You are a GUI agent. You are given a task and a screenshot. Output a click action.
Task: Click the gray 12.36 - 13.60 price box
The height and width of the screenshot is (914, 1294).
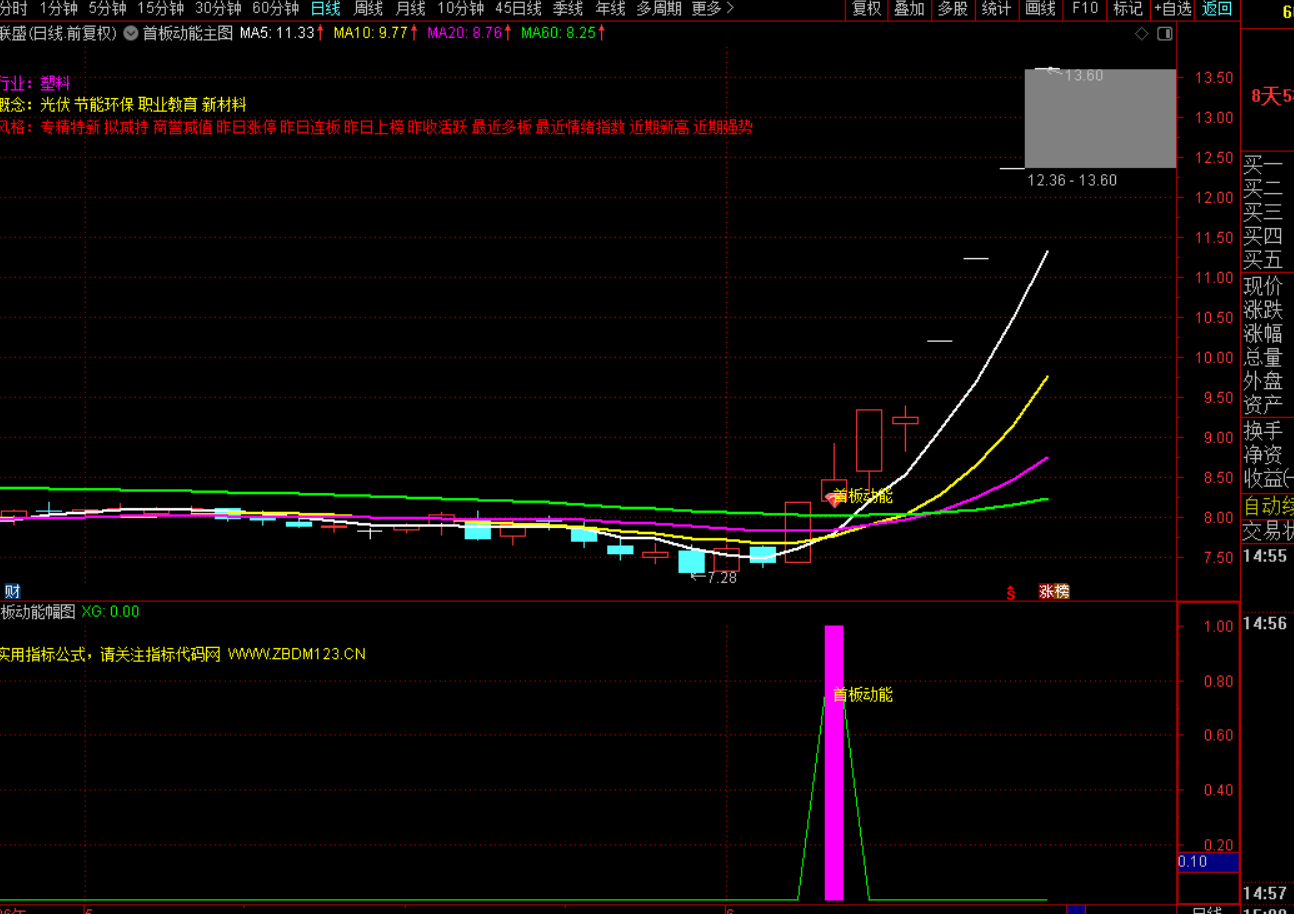click(x=1100, y=118)
